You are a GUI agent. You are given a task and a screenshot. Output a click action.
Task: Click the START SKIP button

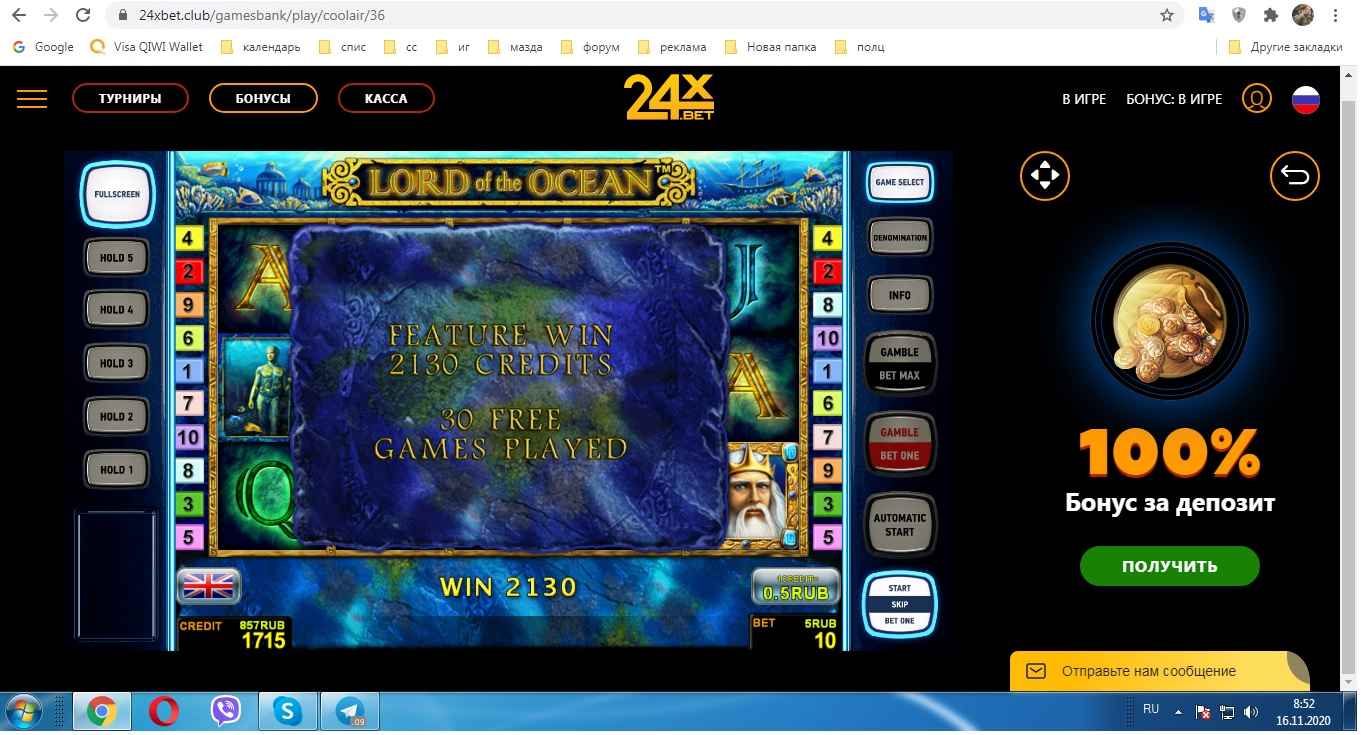pos(900,604)
